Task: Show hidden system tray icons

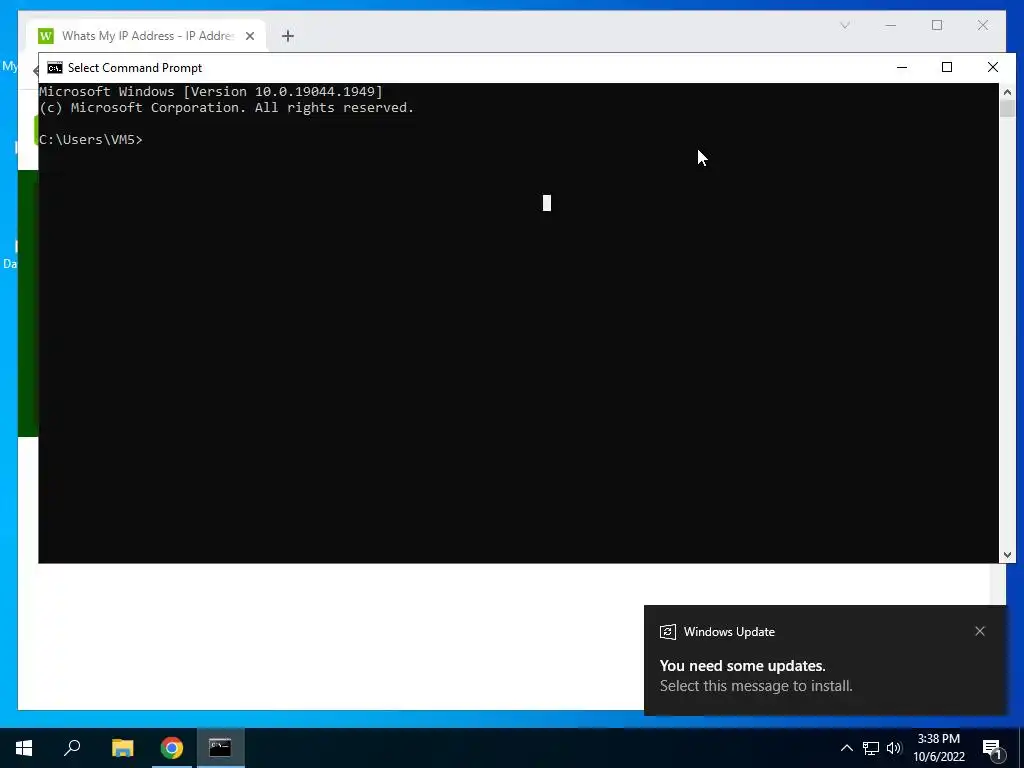Action: (x=846, y=748)
